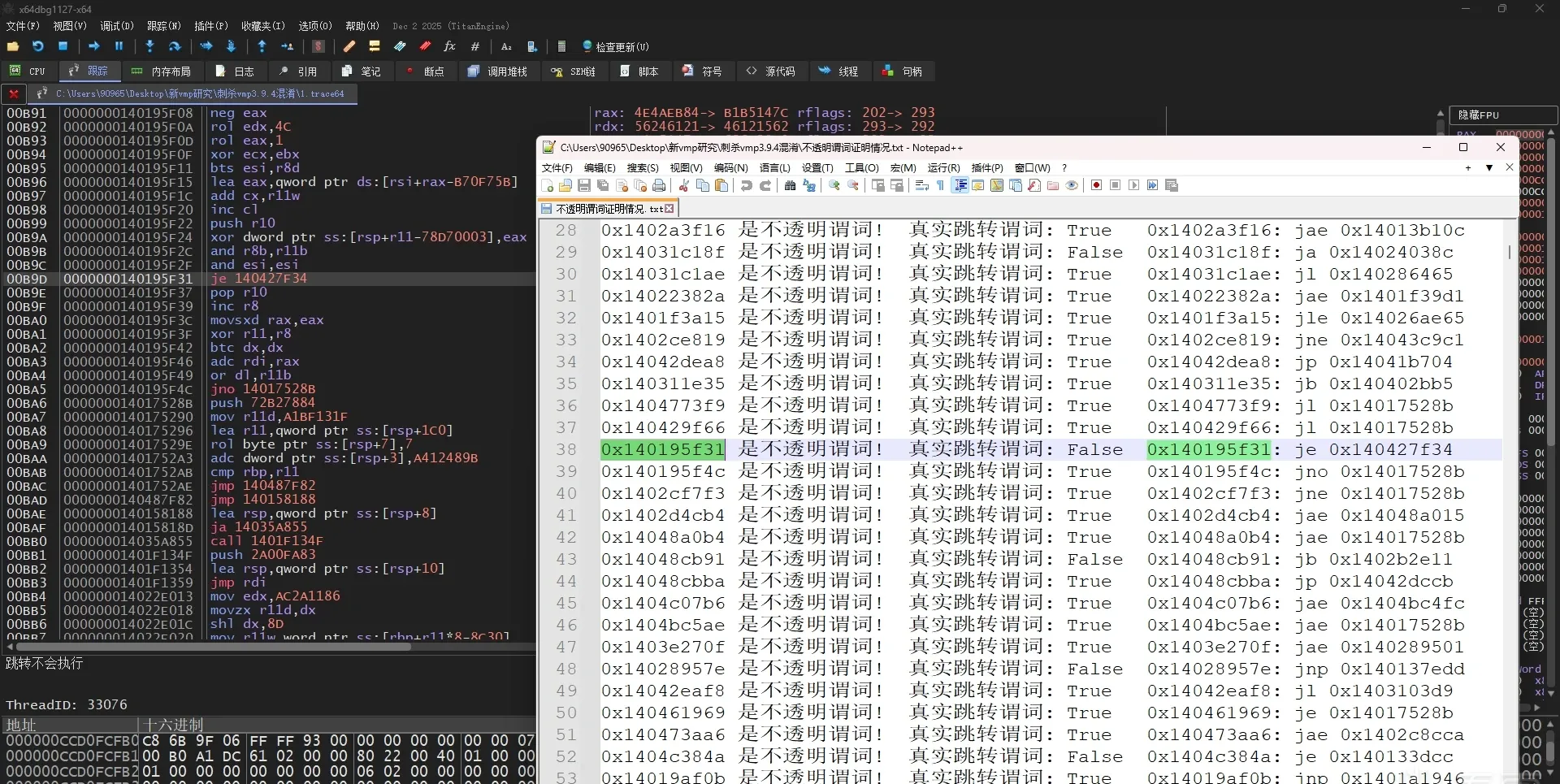Open the 调试(D) menu in x64dbg

click(x=117, y=26)
